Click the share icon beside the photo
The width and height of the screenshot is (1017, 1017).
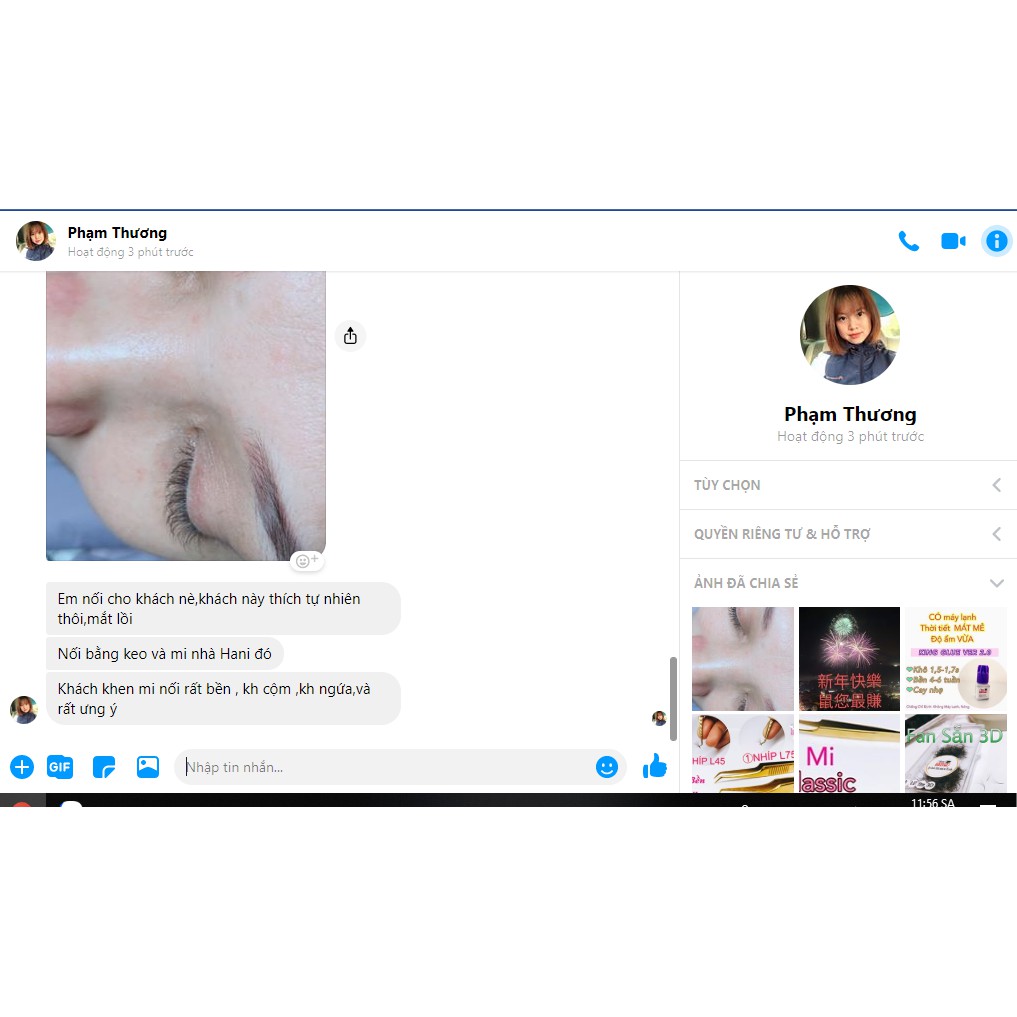coord(350,336)
